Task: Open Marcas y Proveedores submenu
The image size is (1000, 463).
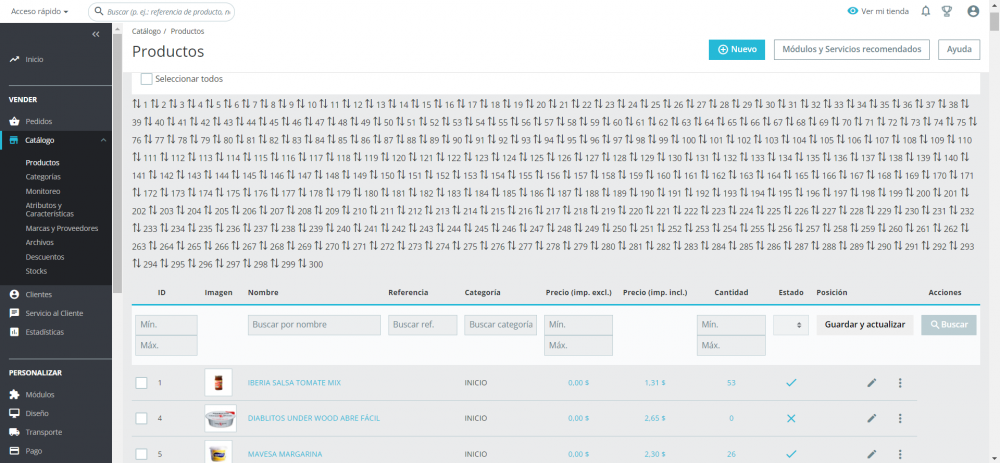Action: (x=62, y=228)
